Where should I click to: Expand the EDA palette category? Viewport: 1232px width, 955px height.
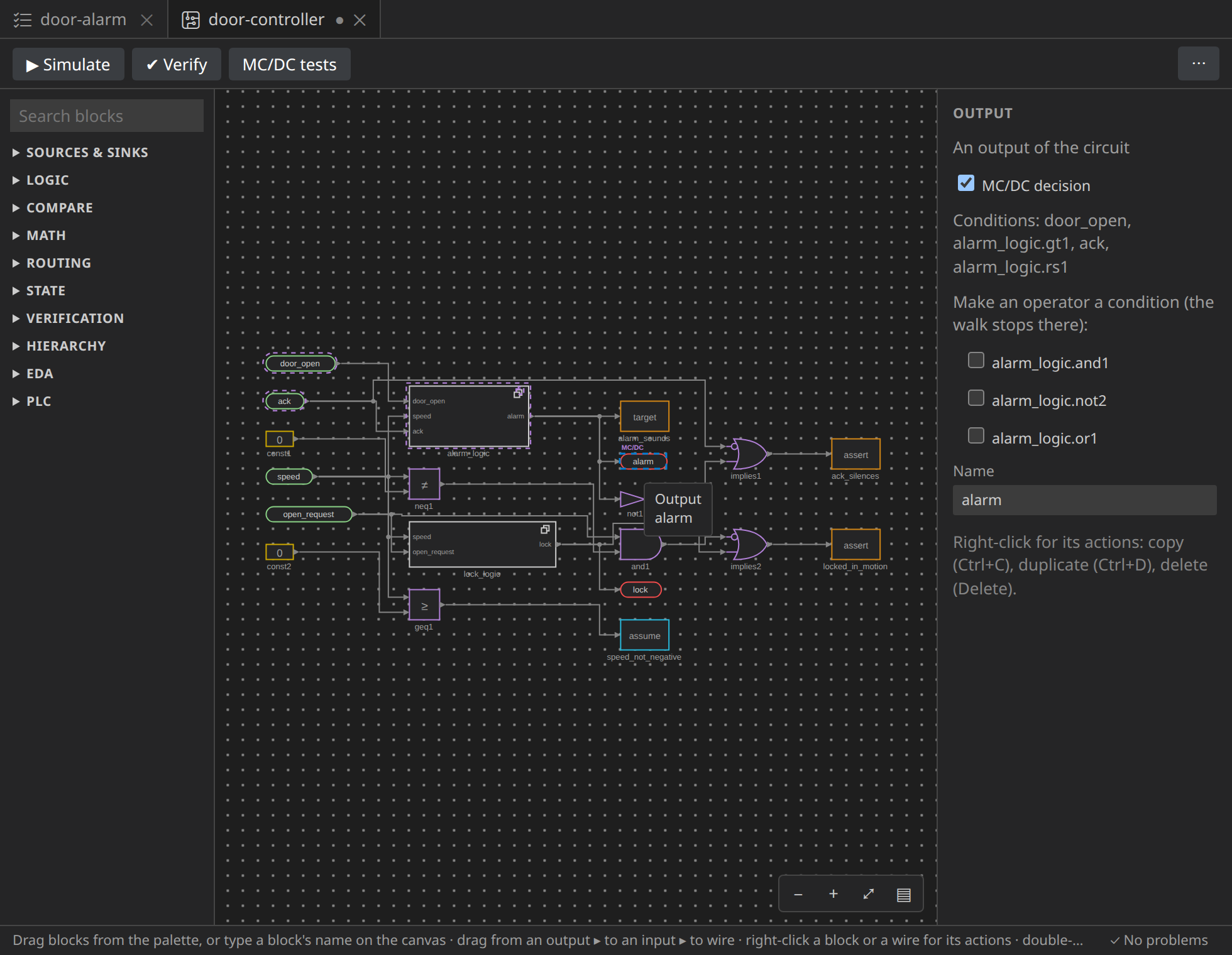pyautogui.click(x=107, y=374)
